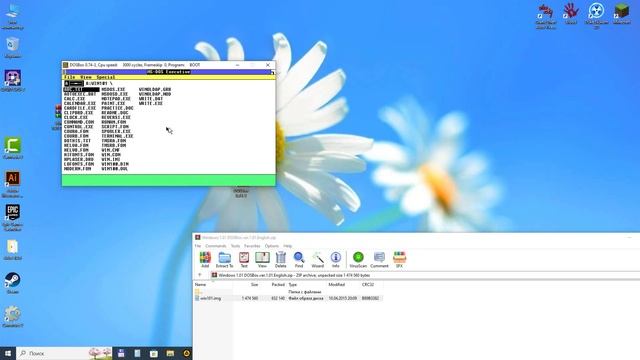Screen dimensions: 640x360
Task: Select the img file row in WinRAR
Action: coord(288,298)
